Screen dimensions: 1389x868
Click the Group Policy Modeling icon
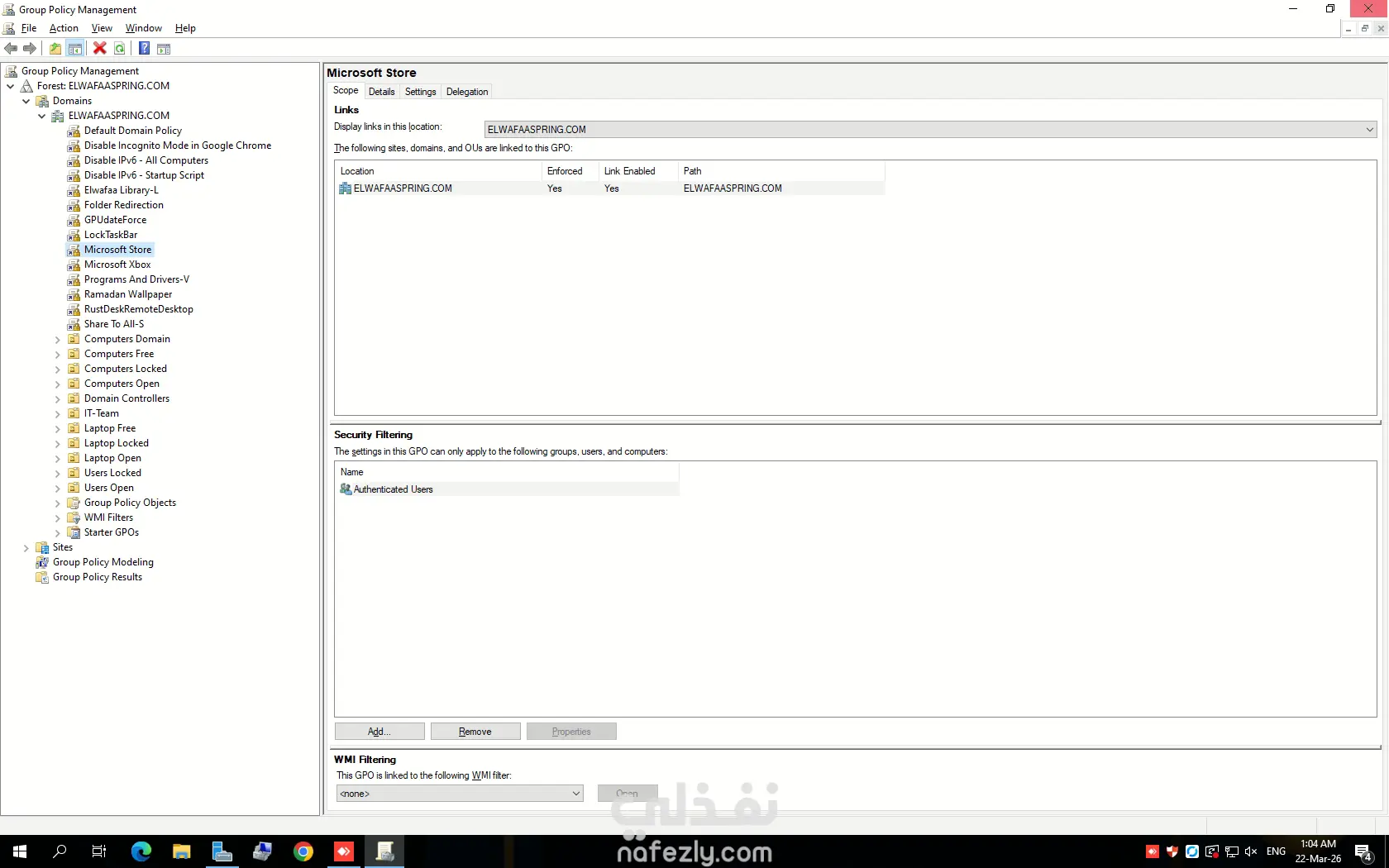click(x=42, y=562)
